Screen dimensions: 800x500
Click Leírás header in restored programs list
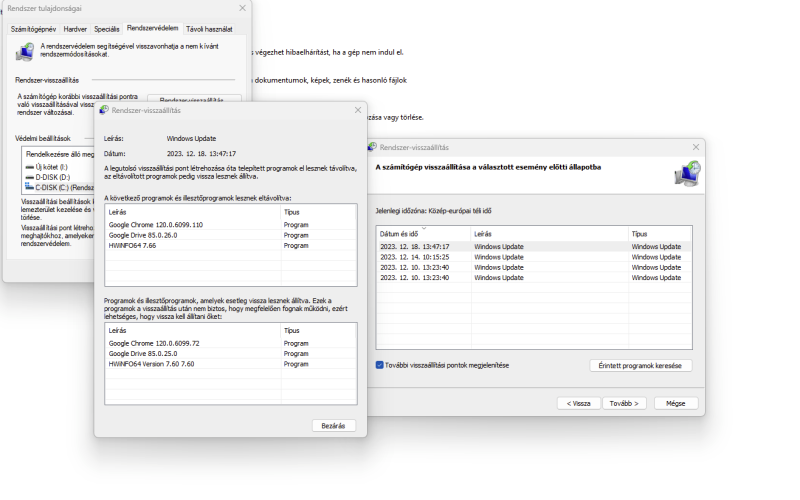tap(193, 330)
